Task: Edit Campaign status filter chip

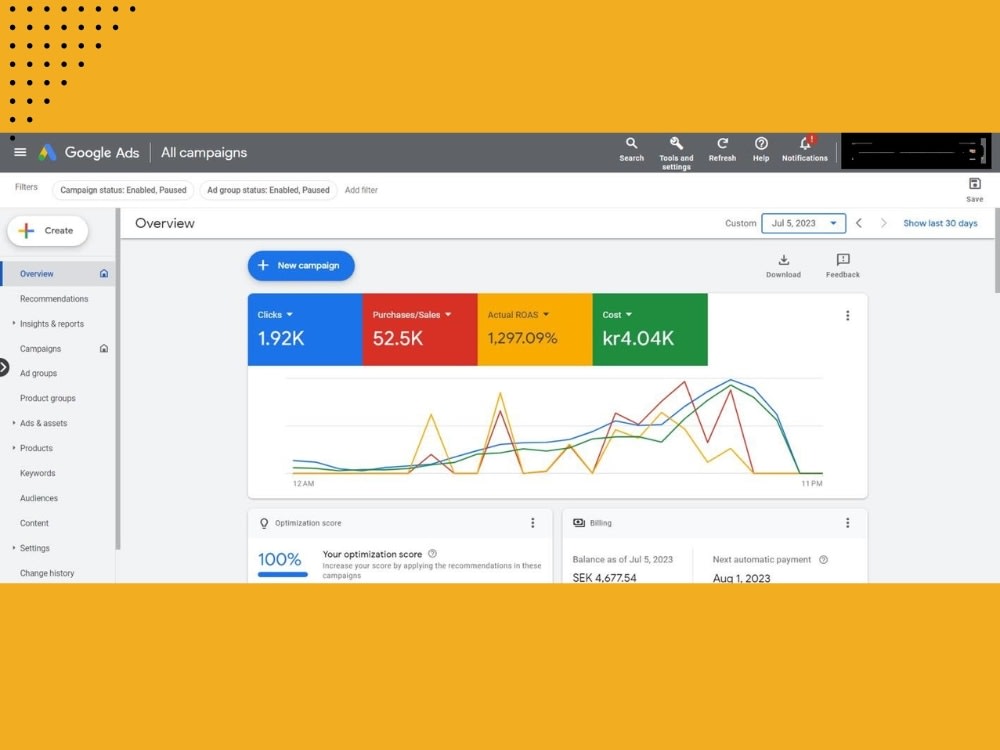Action: click(x=123, y=190)
